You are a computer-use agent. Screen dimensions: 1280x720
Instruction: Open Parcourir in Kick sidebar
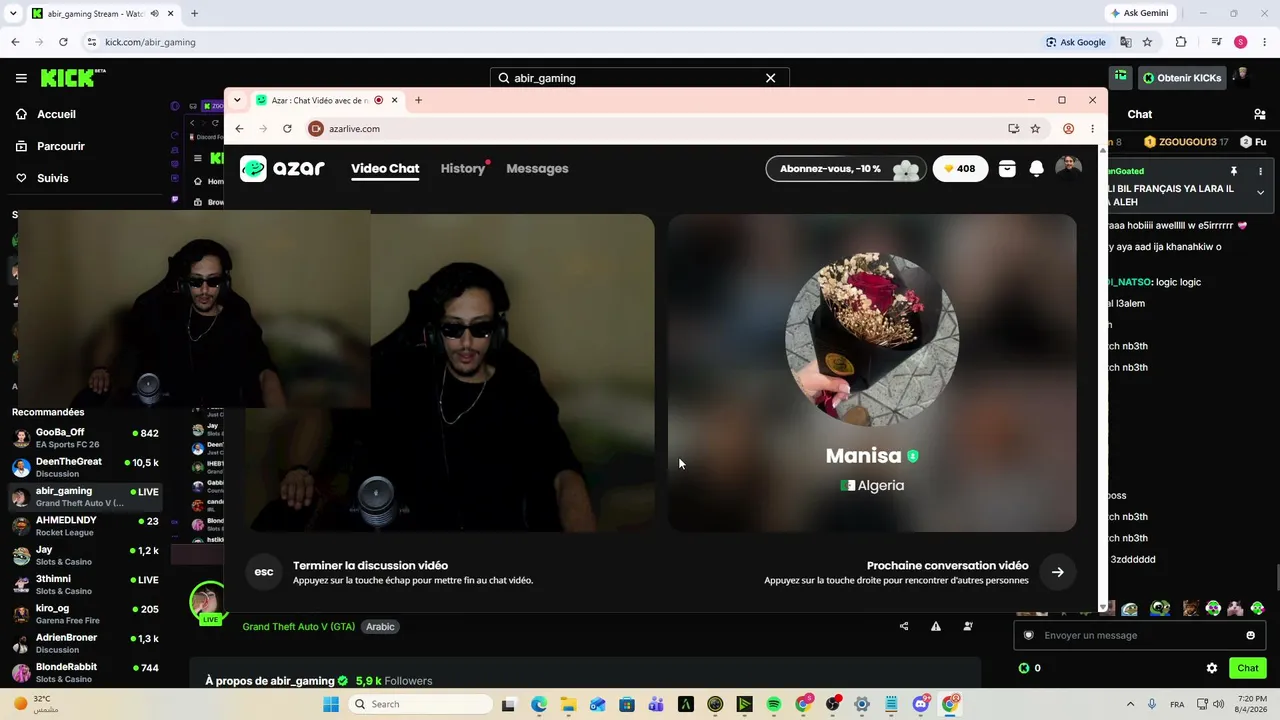click(61, 146)
